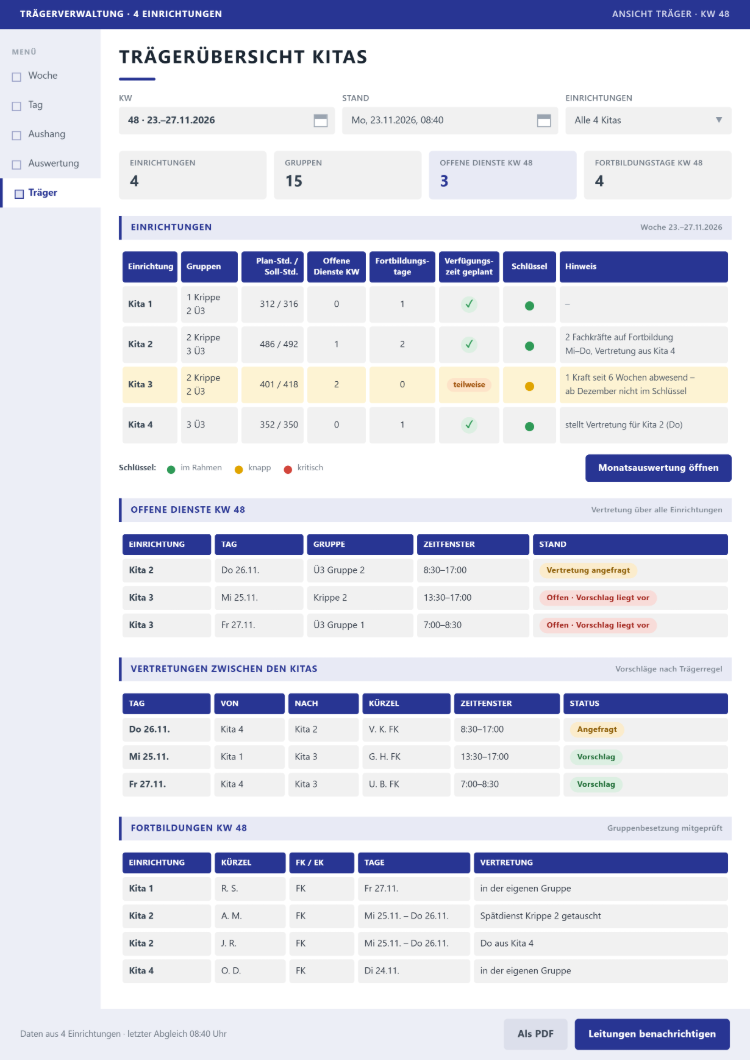Image resolution: width=750 pixels, height=1060 pixels.
Task: Click the 'G. H. FK' Kürzel cell
Action: [x=406, y=757]
